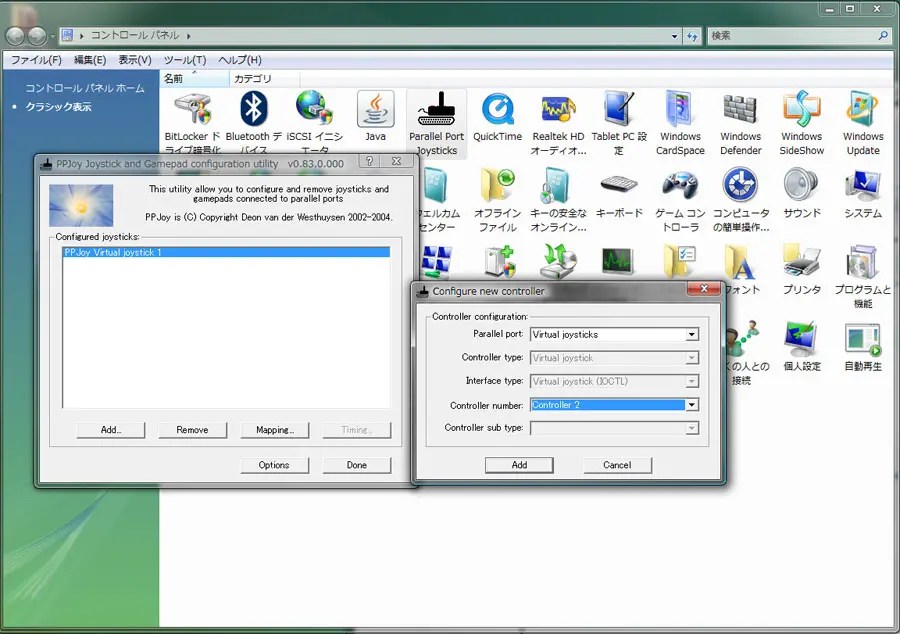Open プログラムと機能 icon
This screenshot has width=900, height=634.
coord(863,277)
